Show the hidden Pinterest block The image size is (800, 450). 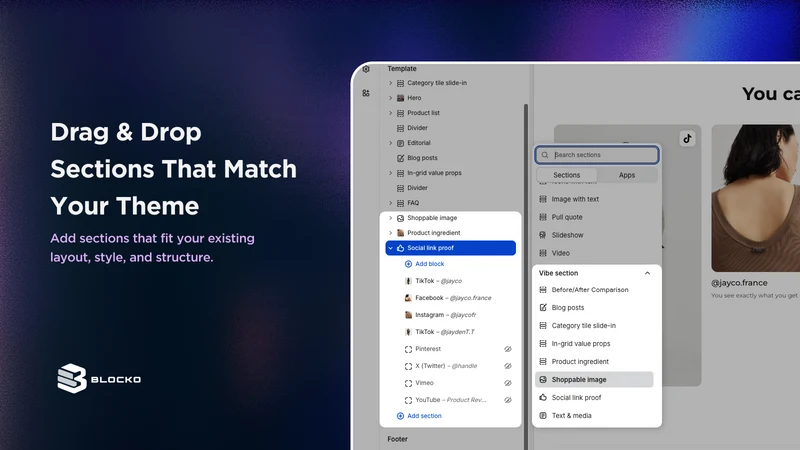[508, 349]
